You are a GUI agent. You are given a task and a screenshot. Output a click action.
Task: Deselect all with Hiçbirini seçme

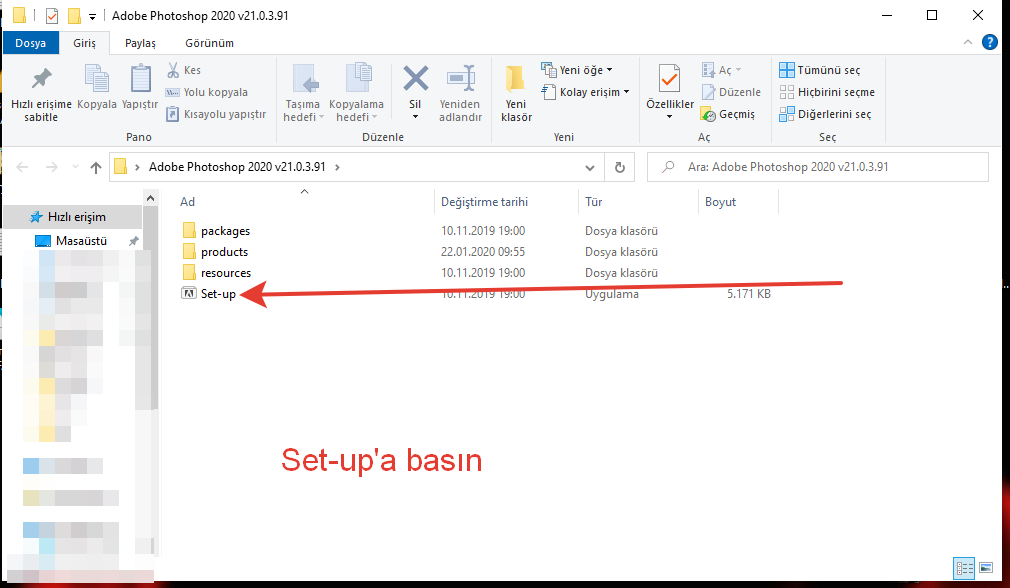tap(827, 92)
